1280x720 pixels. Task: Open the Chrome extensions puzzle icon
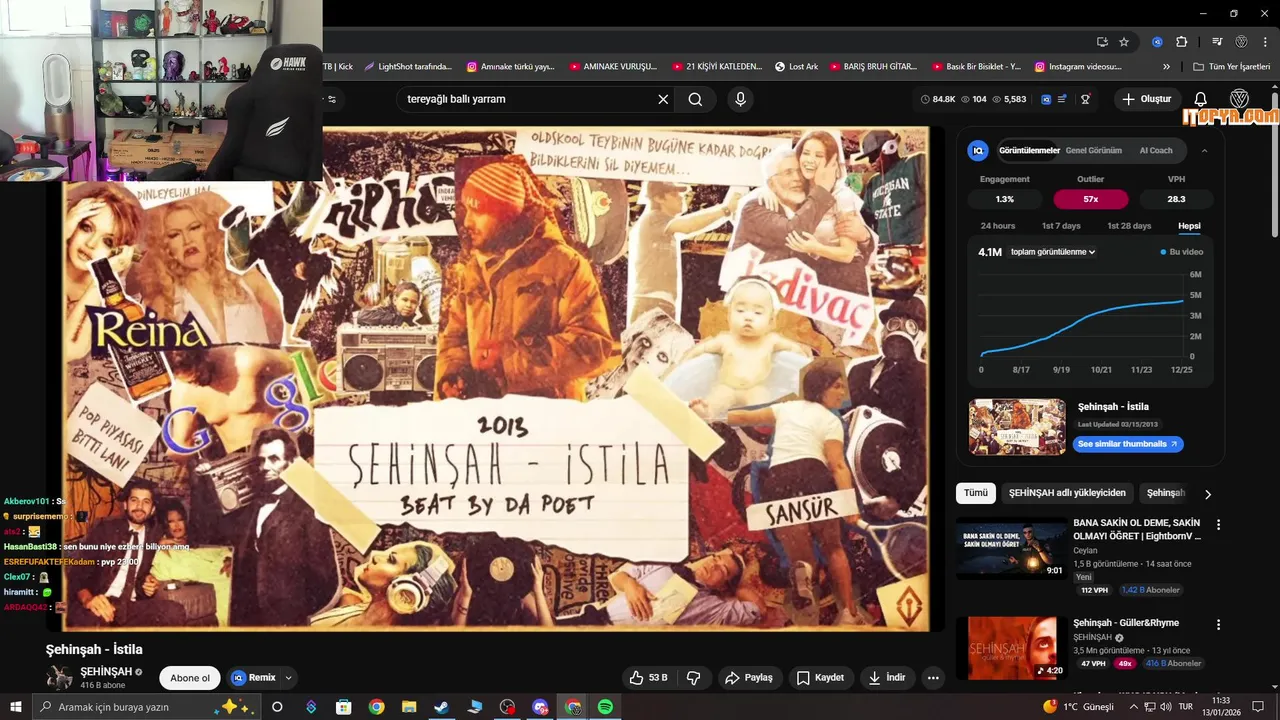(x=1181, y=42)
